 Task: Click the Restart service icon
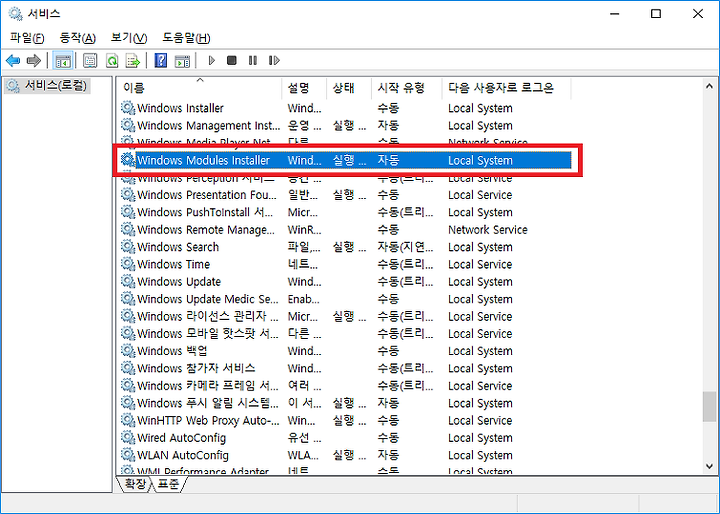pos(274,60)
